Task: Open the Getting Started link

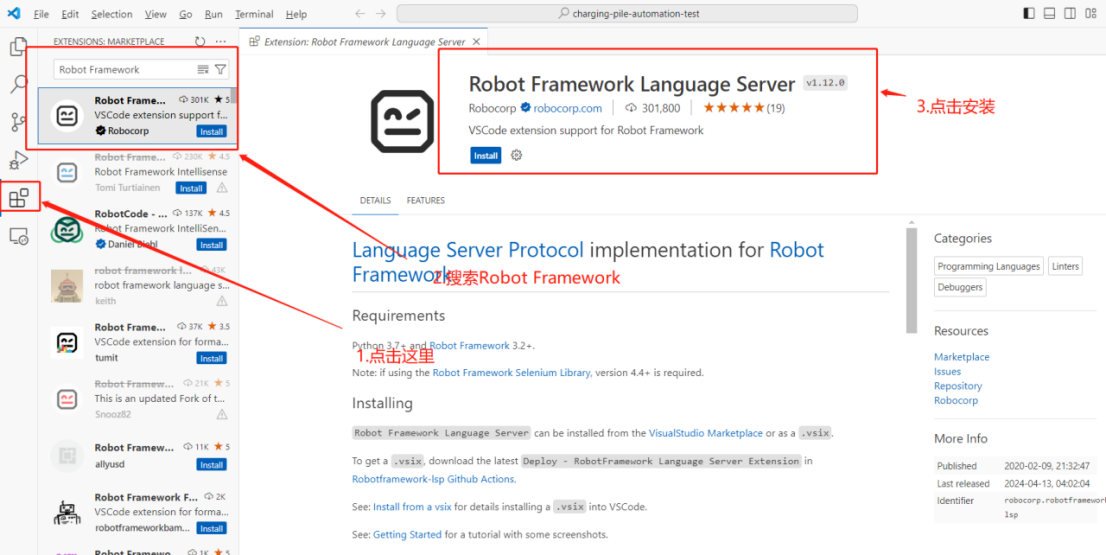Action: click(x=407, y=535)
